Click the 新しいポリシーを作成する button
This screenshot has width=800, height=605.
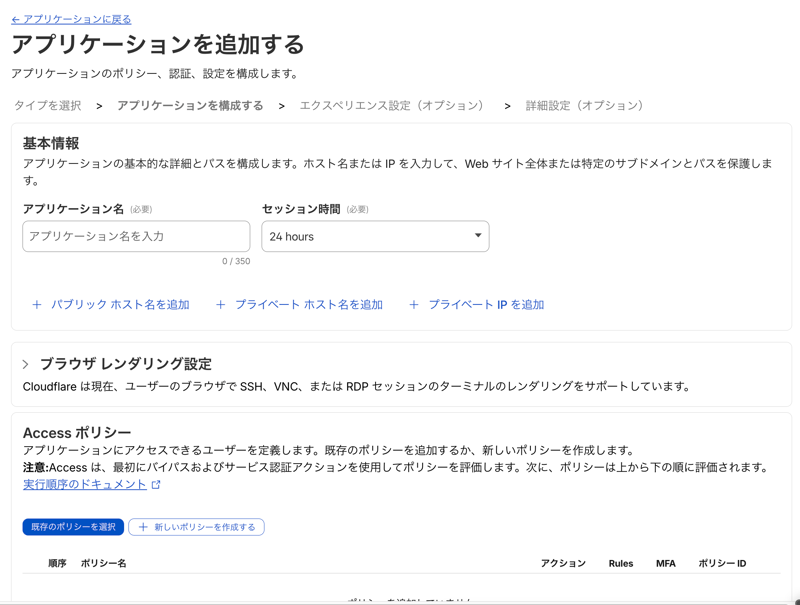point(196,527)
